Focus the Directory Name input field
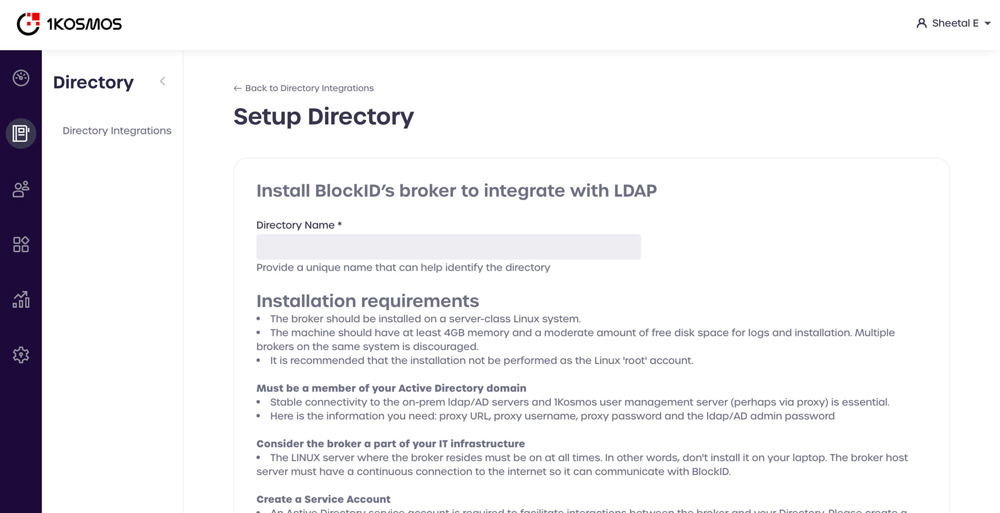The width and height of the screenshot is (1000, 513). [x=448, y=247]
